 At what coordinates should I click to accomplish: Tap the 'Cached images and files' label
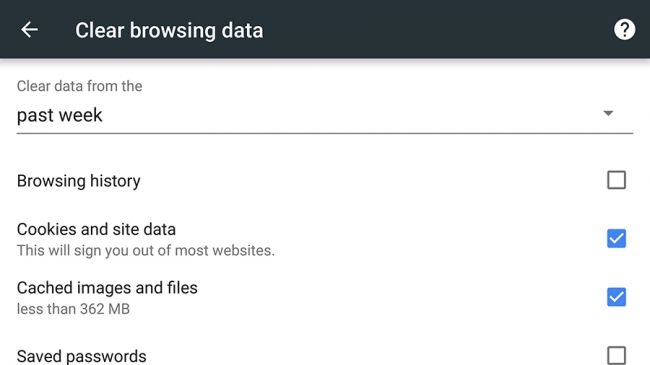click(x=107, y=288)
